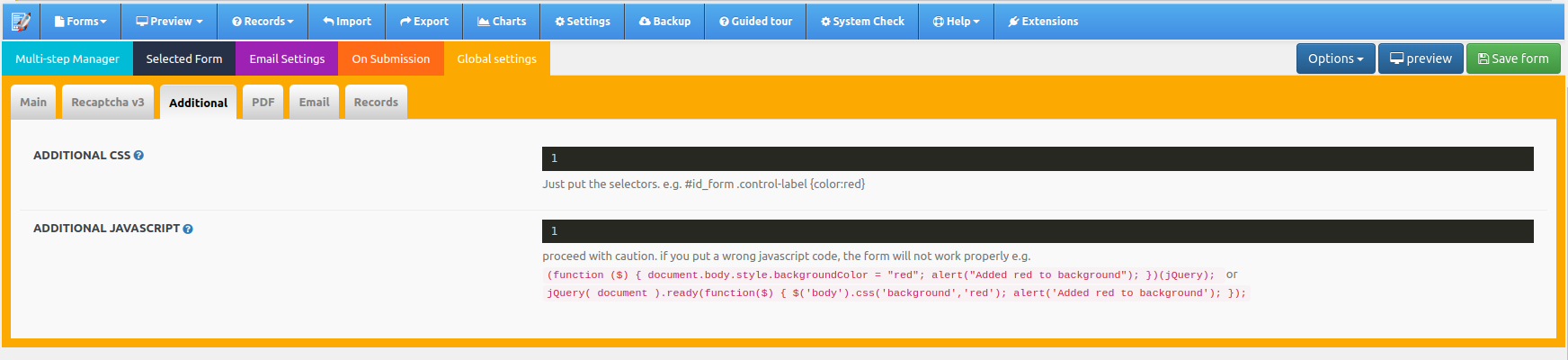Click the form builder logo icon
Viewport: 1568px width, 360px height.
21,21
